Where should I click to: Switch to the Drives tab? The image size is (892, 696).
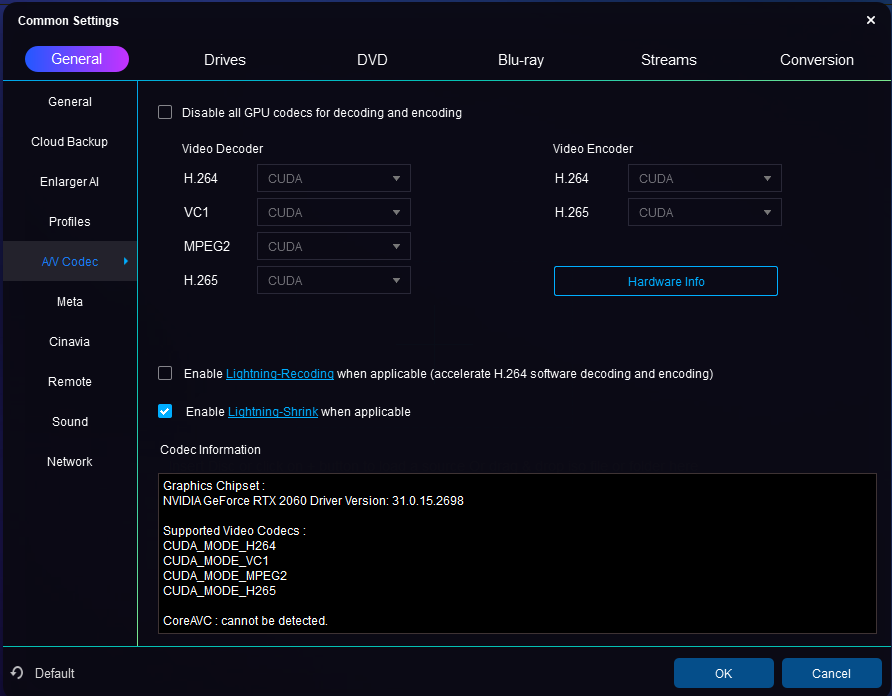[225, 60]
